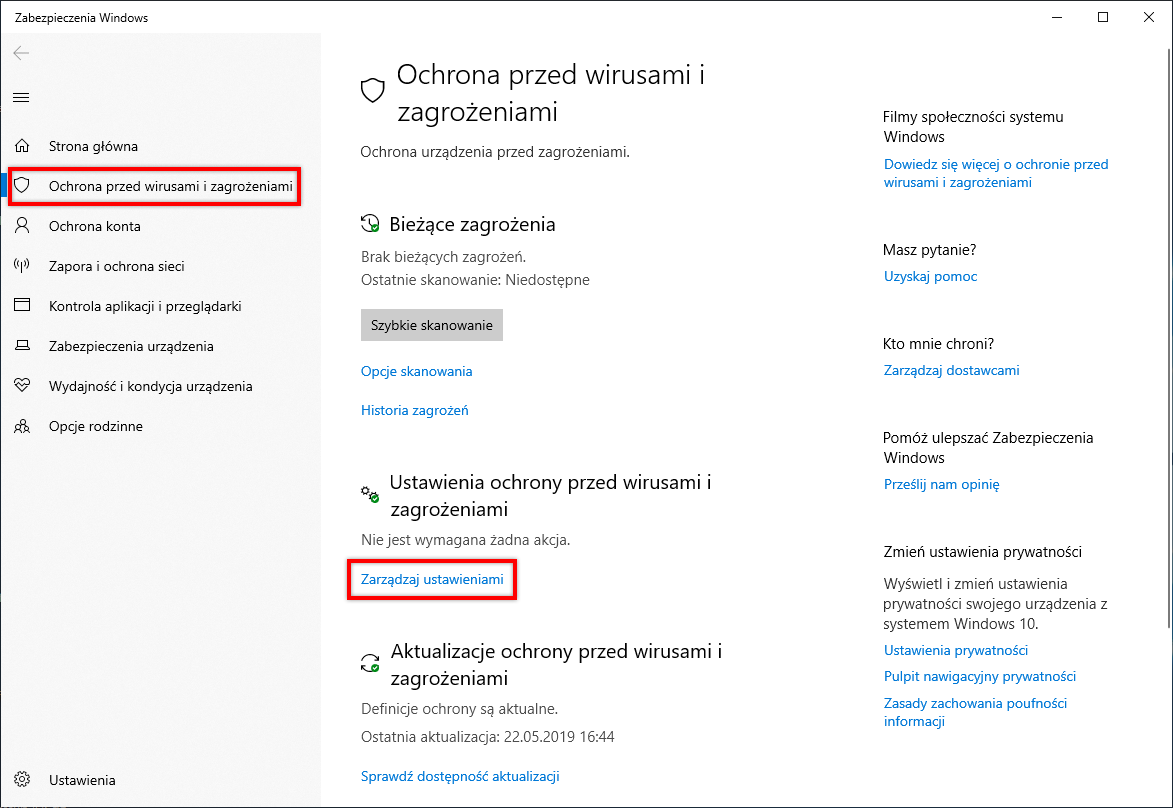This screenshot has width=1173, height=808.
Task: Click the network signal icon for Zapora
Action: [22, 266]
